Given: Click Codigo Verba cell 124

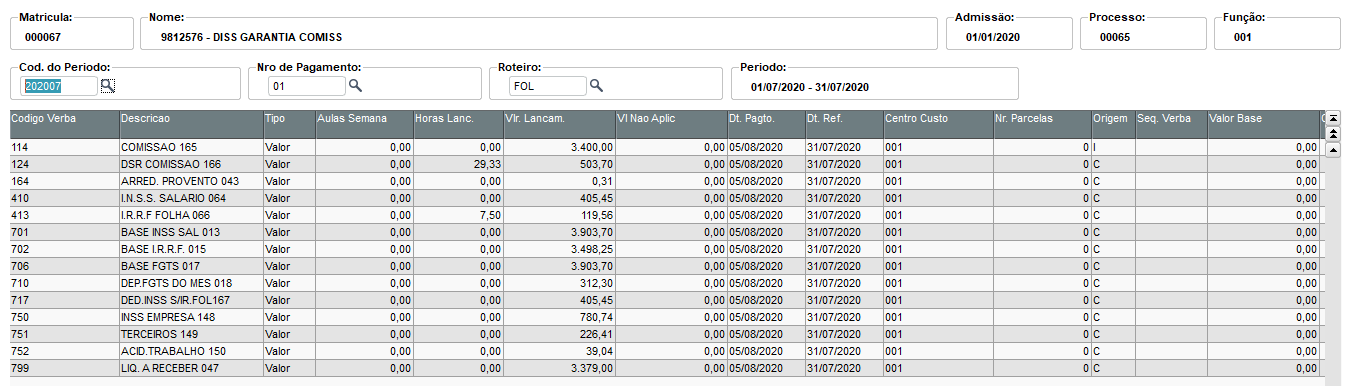Looking at the screenshot, I should point(64,164).
